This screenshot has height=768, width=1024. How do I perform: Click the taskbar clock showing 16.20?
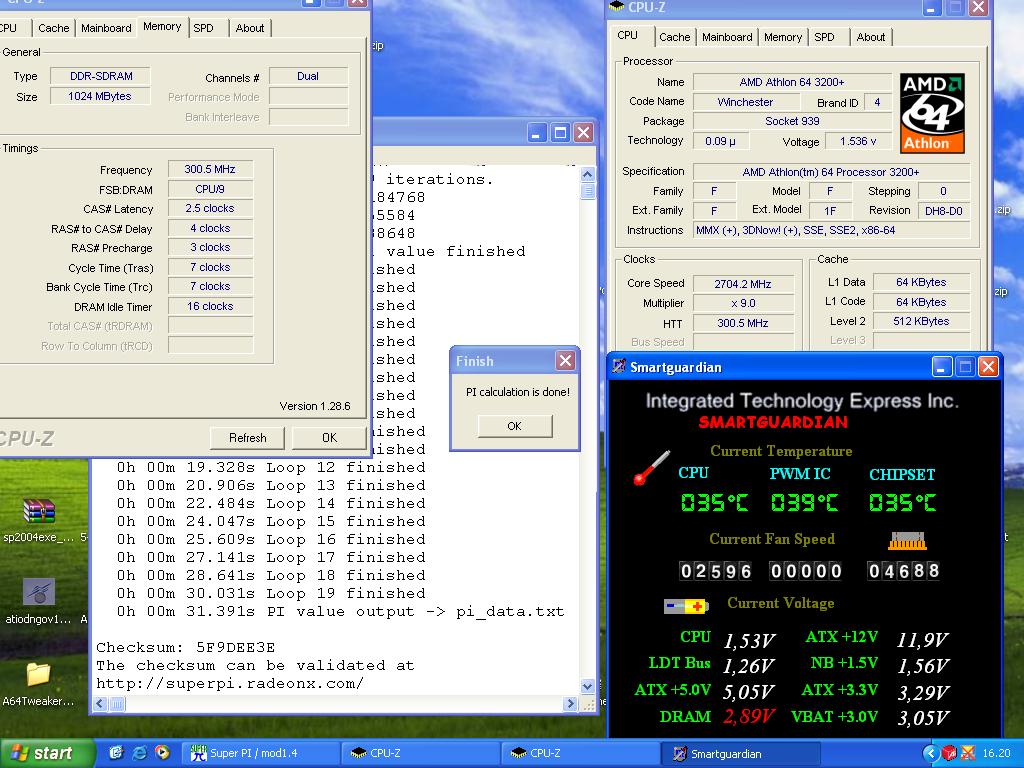pyautogui.click(x=996, y=753)
